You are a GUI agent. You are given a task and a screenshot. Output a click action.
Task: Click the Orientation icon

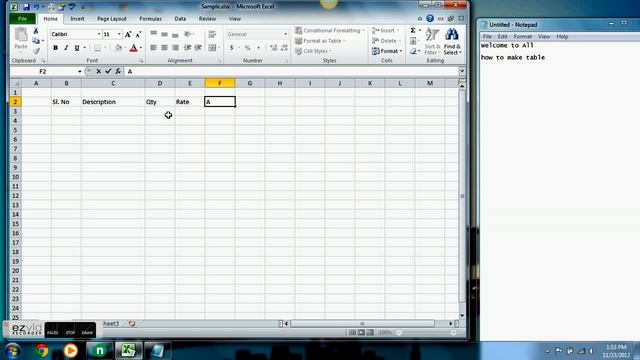coord(188,34)
